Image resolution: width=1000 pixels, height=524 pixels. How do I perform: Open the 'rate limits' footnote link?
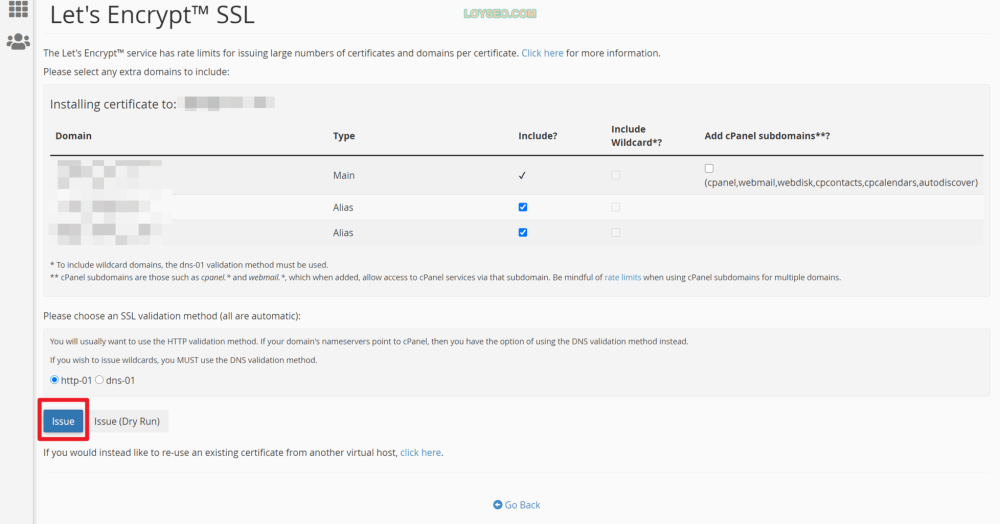click(x=622, y=277)
